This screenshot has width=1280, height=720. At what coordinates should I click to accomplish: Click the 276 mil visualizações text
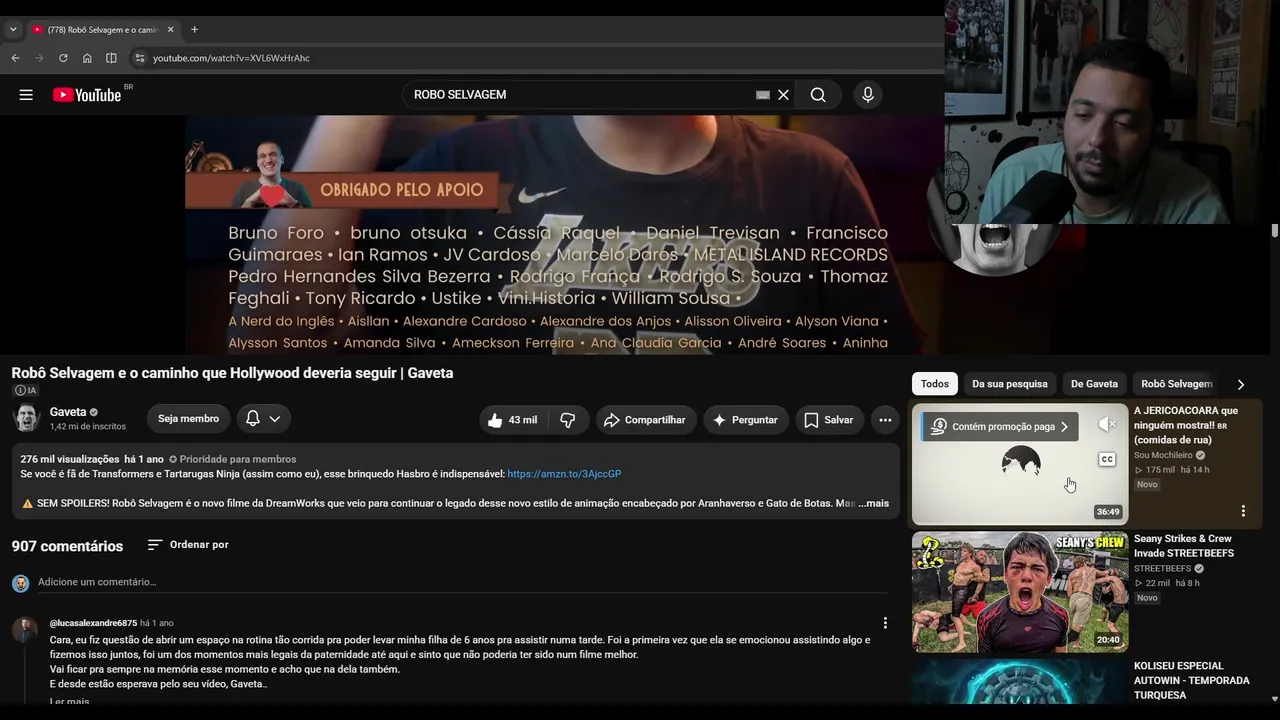(70, 459)
